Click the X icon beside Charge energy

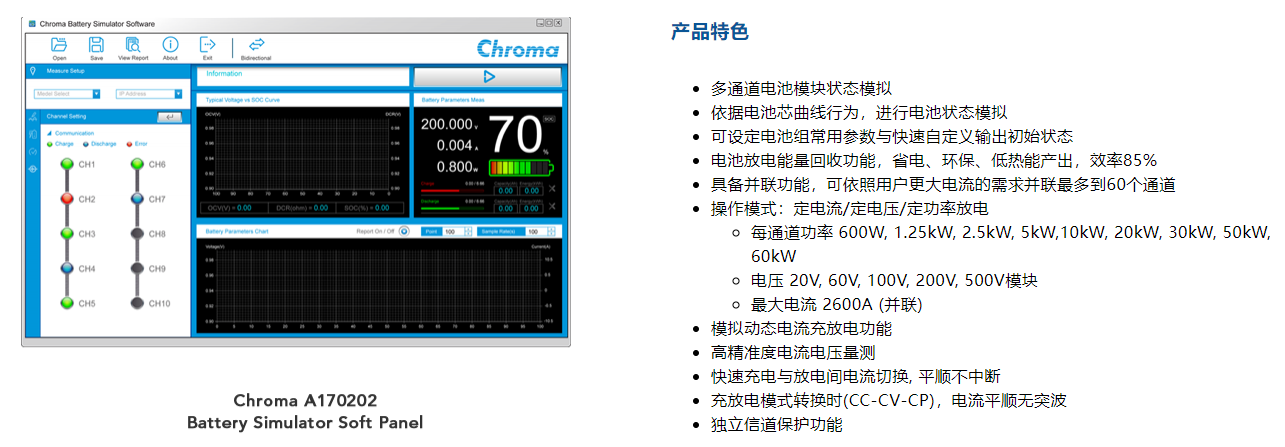(x=552, y=188)
